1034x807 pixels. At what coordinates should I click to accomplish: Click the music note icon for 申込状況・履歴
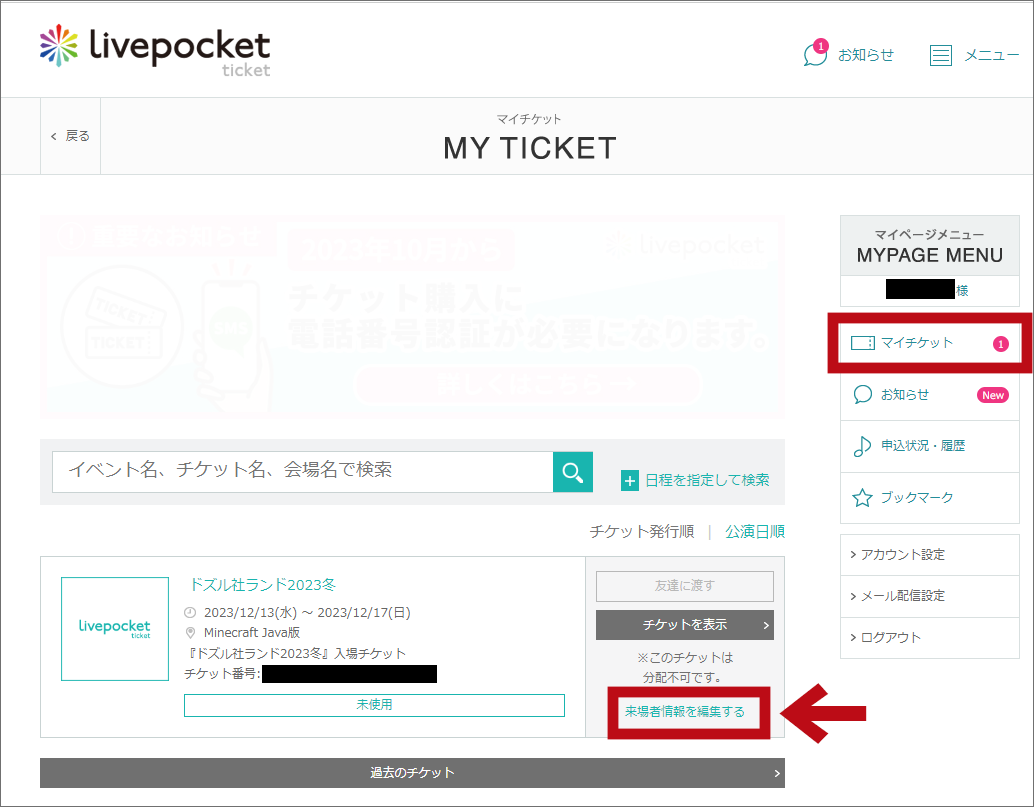862,446
